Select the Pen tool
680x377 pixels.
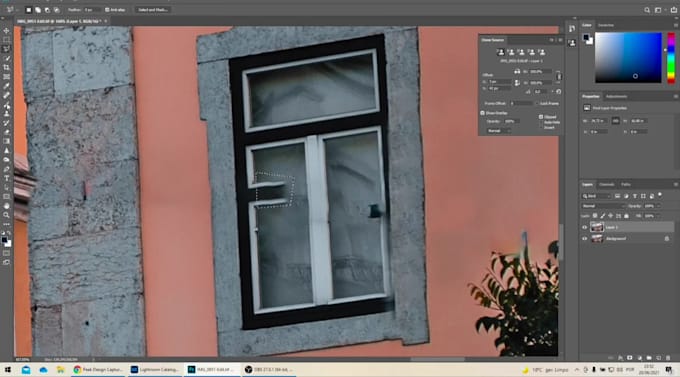pyautogui.click(x=7, y=169)
